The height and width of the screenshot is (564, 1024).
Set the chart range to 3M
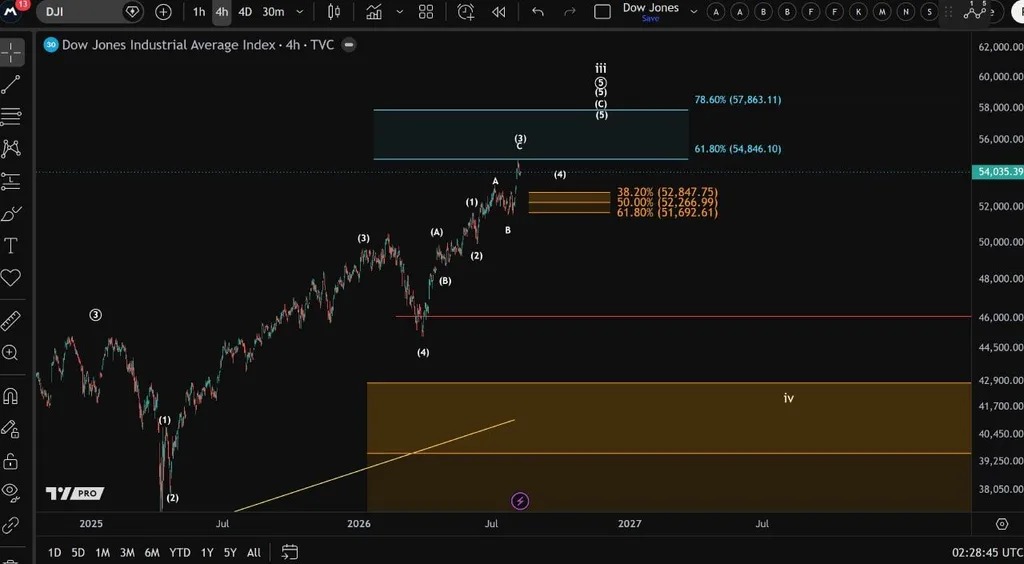(127, 553)
